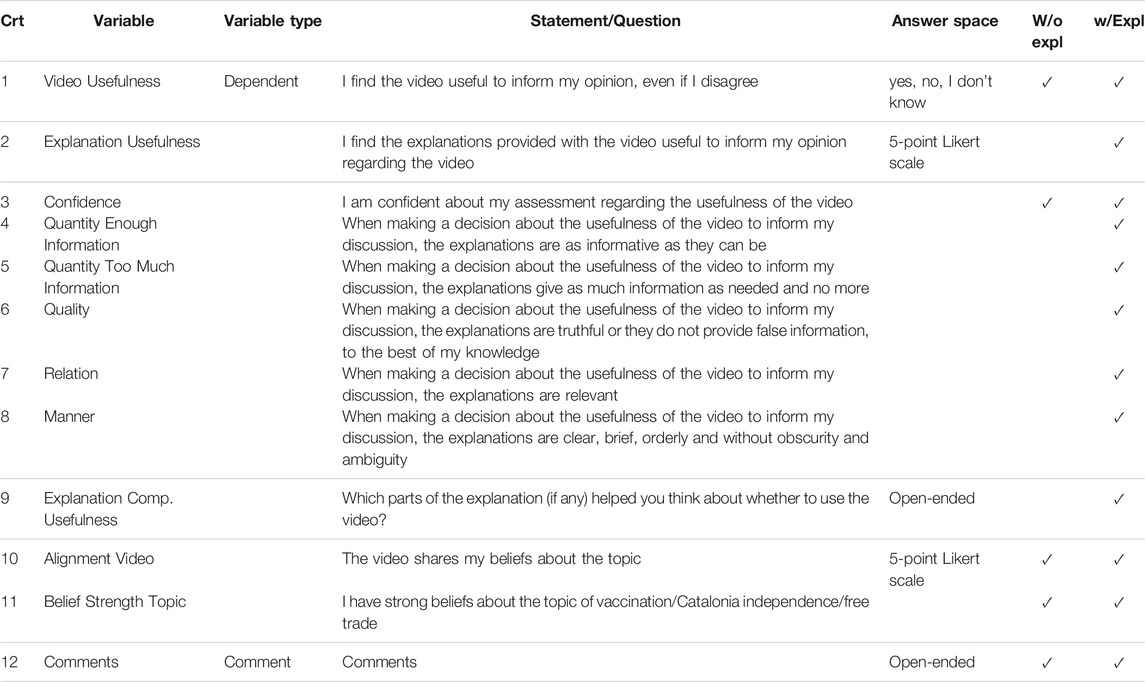Viewport: 1145px width, 682px height.
Task: Click the w/Expl checkmark for Belief Strength Topic
Action: click(1118, 603)
